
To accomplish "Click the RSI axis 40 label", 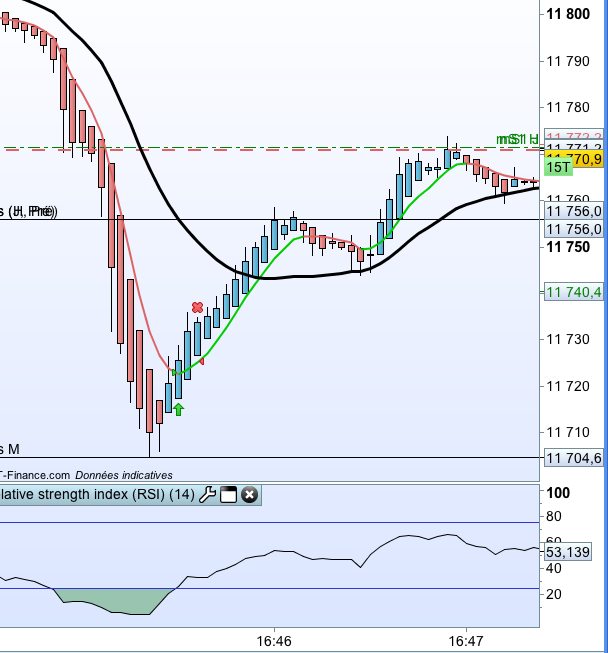I will [553, 568].
